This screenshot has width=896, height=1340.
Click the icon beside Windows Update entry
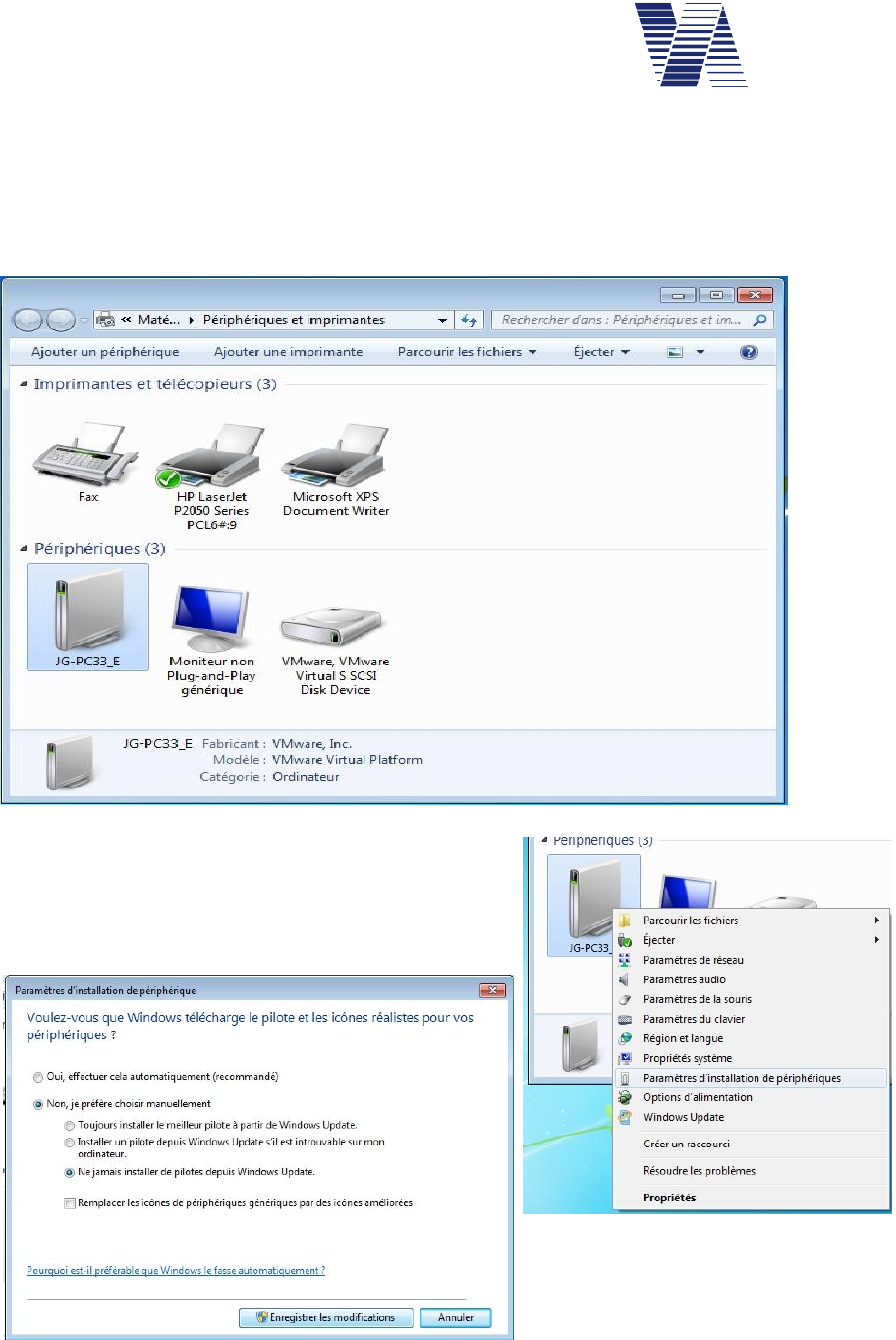point(624,1117)
